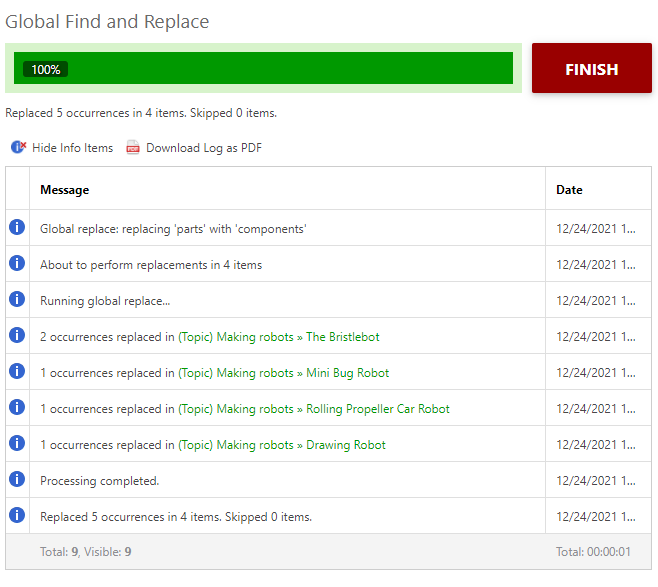This screenshot has width=658, height=587.
Task: Open topic link Mini Bug Robot
Action: click(284, 373)
